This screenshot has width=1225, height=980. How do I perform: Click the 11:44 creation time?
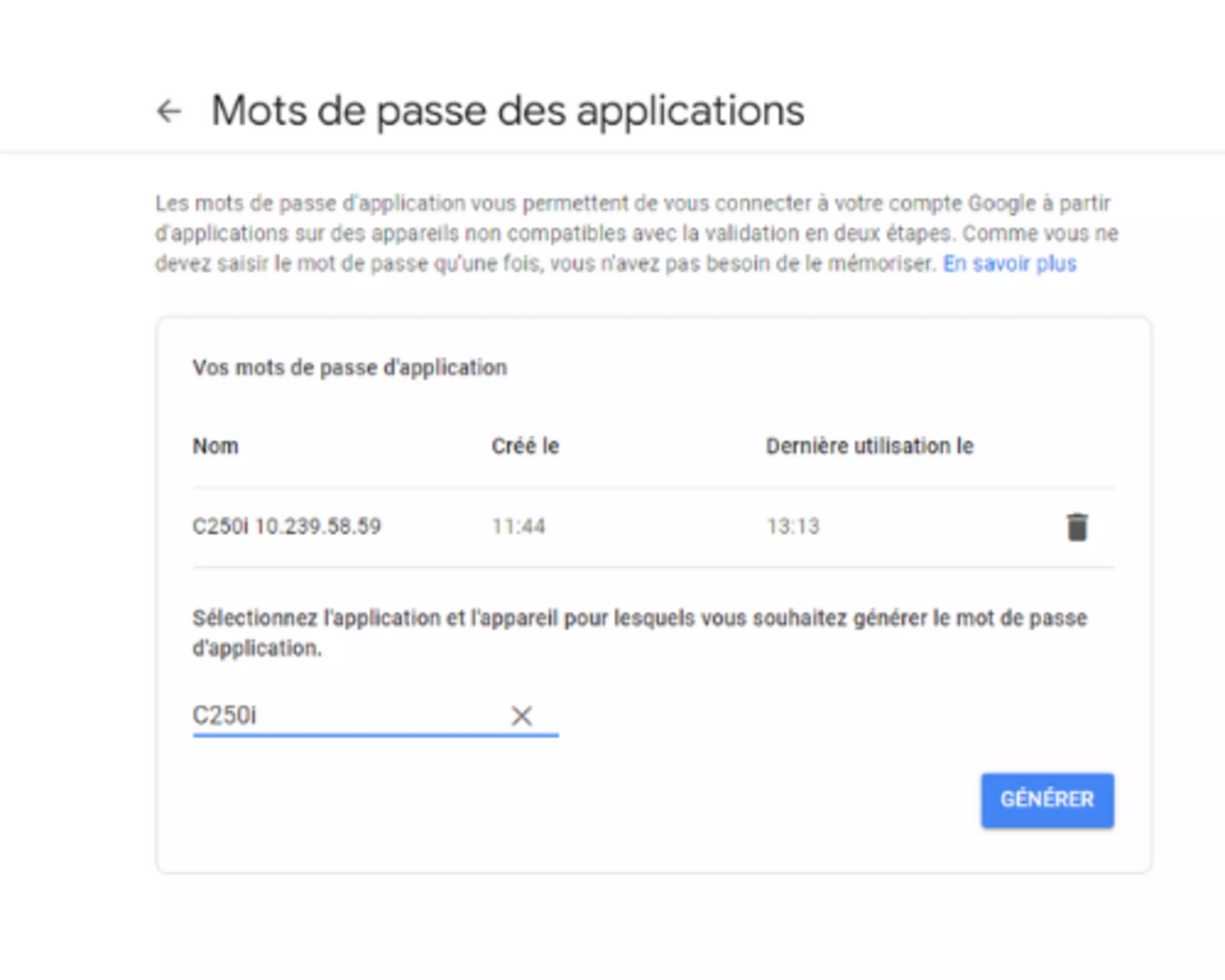[518, 527]
